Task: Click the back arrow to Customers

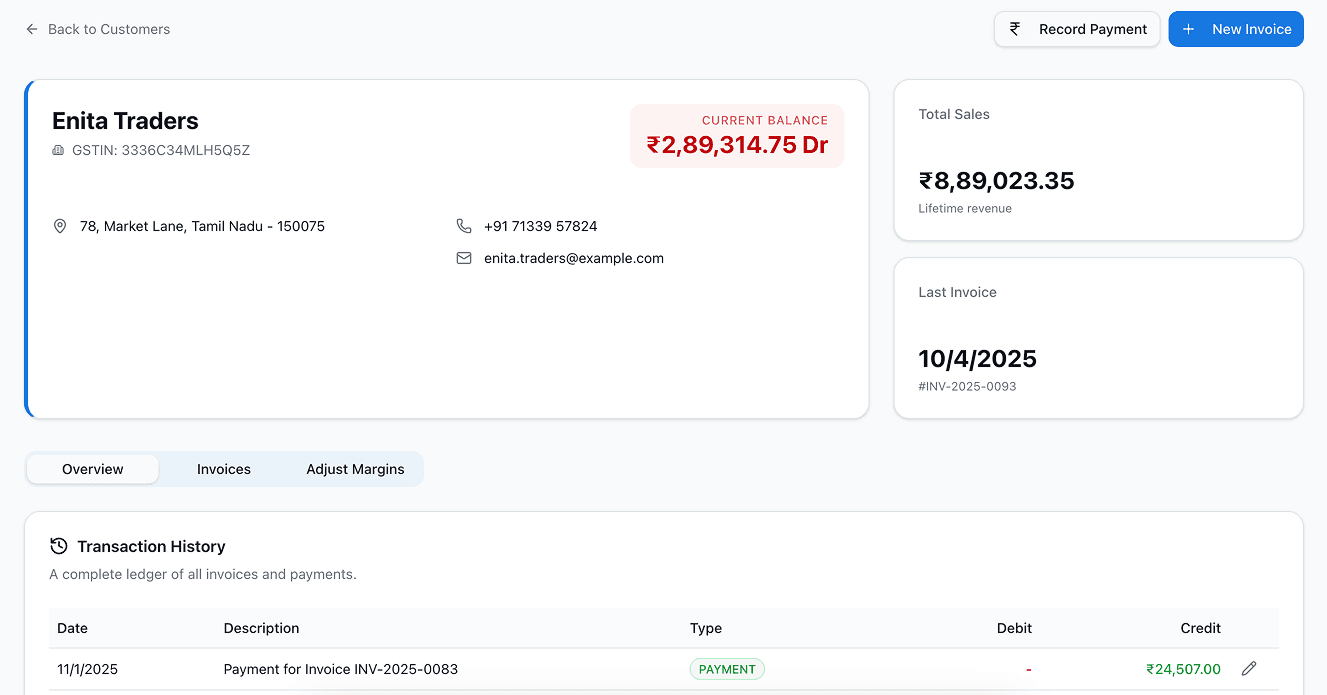Action: (x=30, y=29)
